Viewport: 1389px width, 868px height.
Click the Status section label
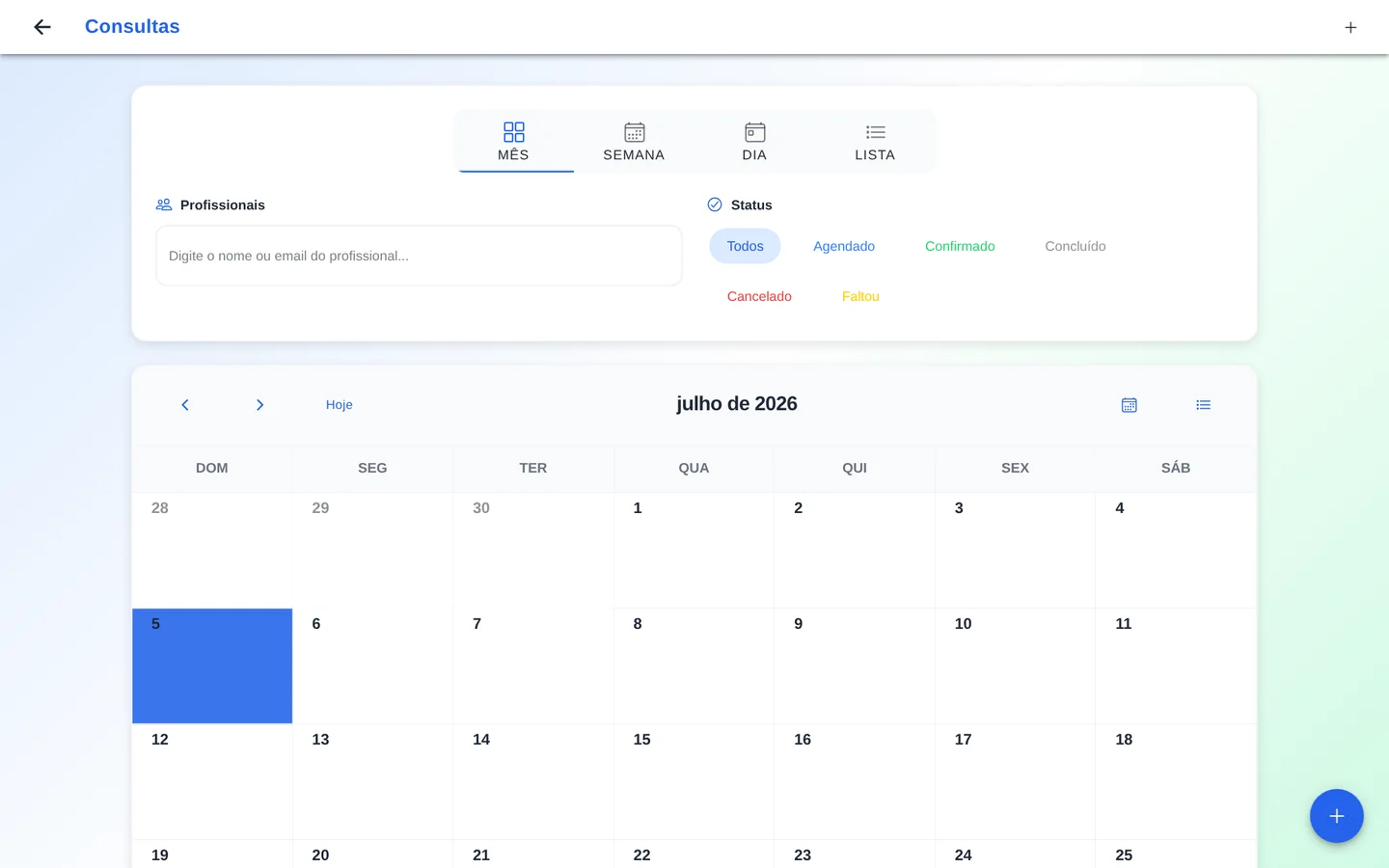[x=751, y=204]
